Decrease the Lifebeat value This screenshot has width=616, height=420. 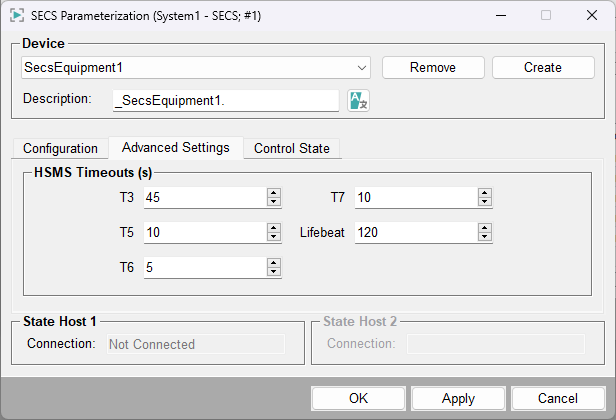point(484,237)
